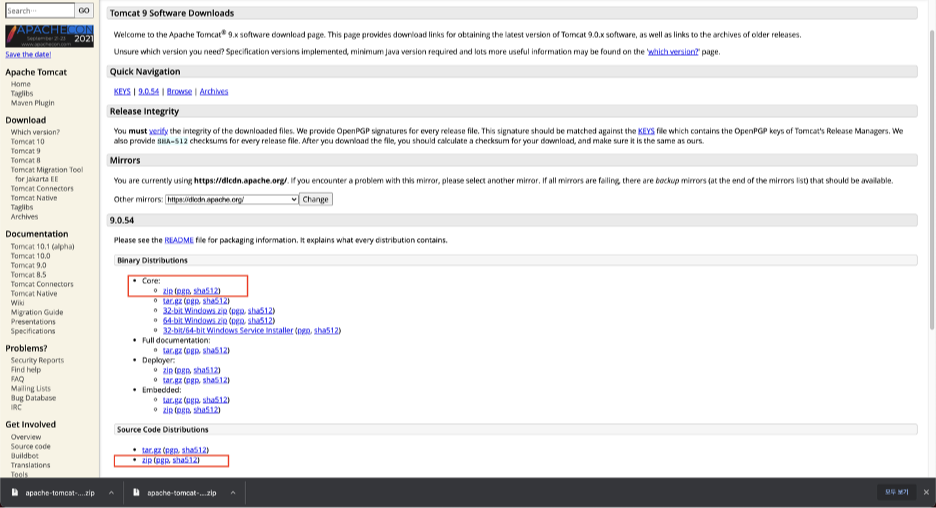This screenshot has height=508, width=936.
Task: Open Tomcat Migration Tool for Jakarta EE
Action: coord(47,174)
